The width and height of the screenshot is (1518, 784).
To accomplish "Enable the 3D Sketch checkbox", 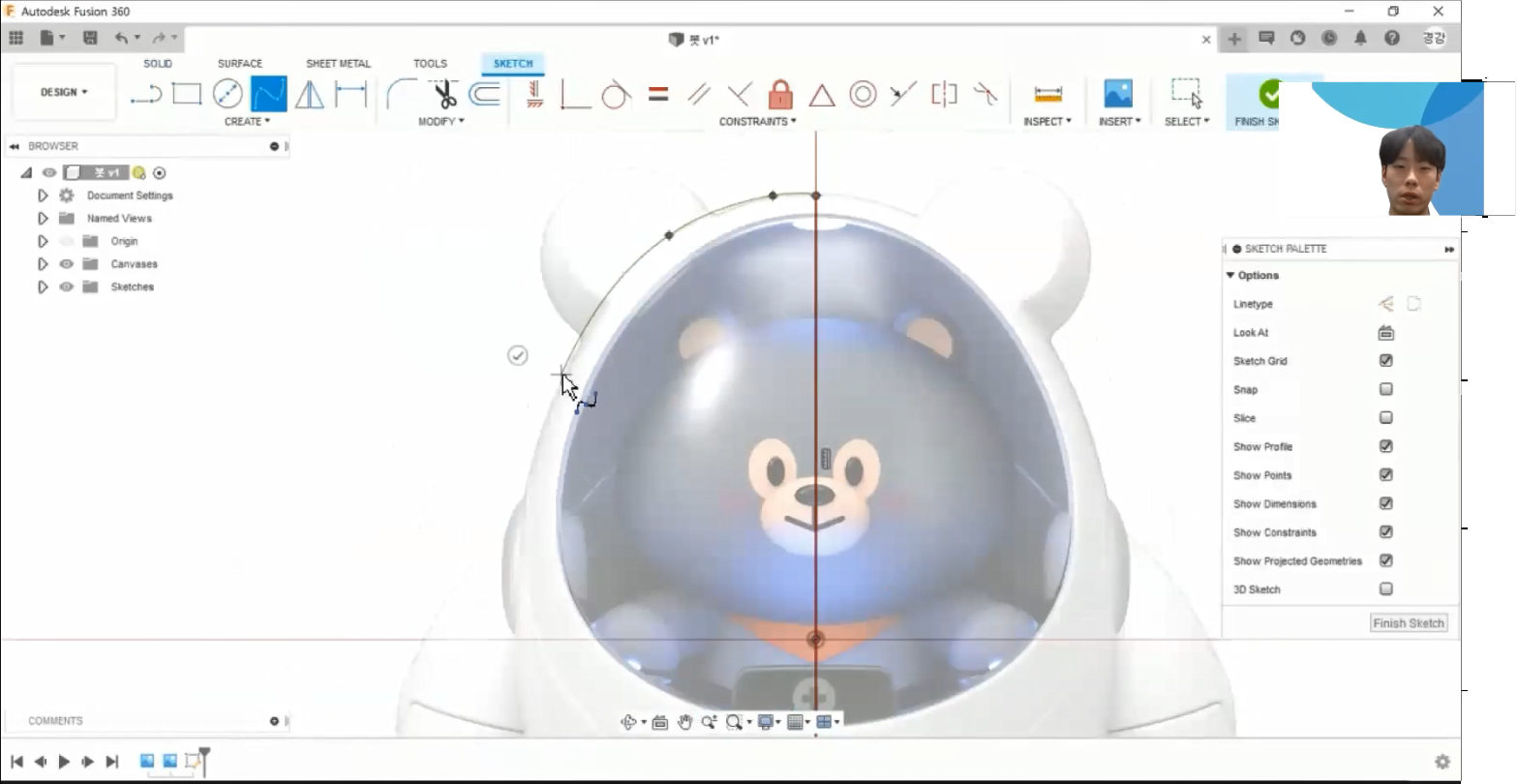I will 1385,588.
